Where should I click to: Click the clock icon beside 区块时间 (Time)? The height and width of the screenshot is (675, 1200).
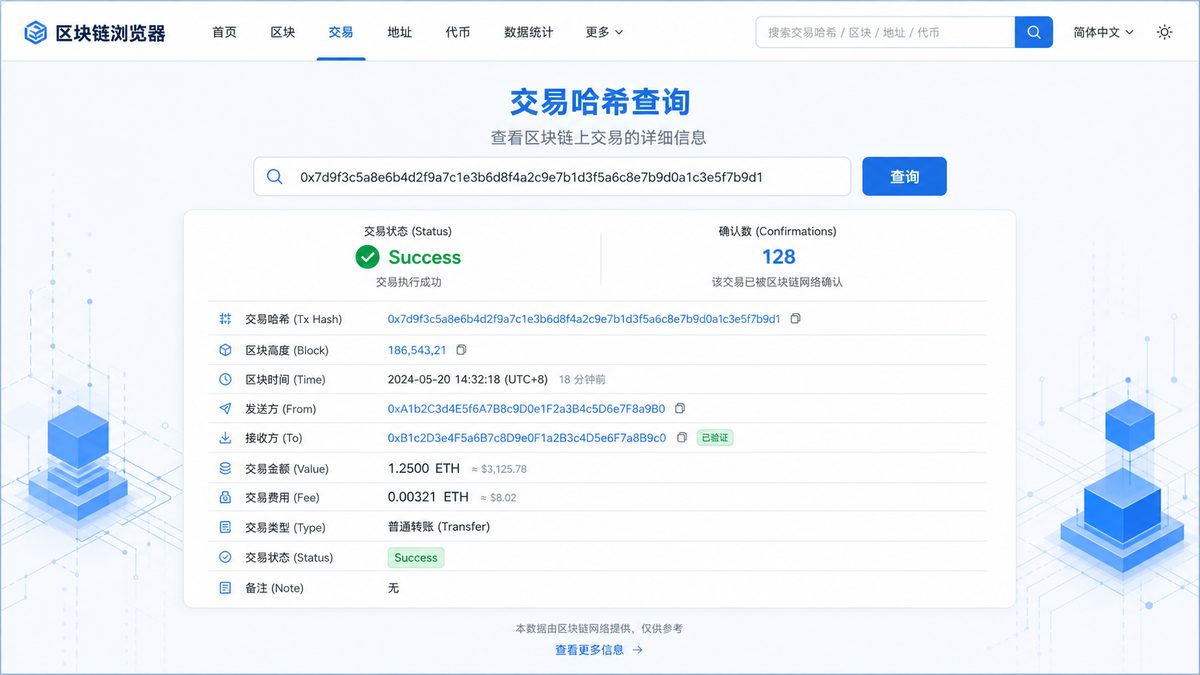pos(225,380)
